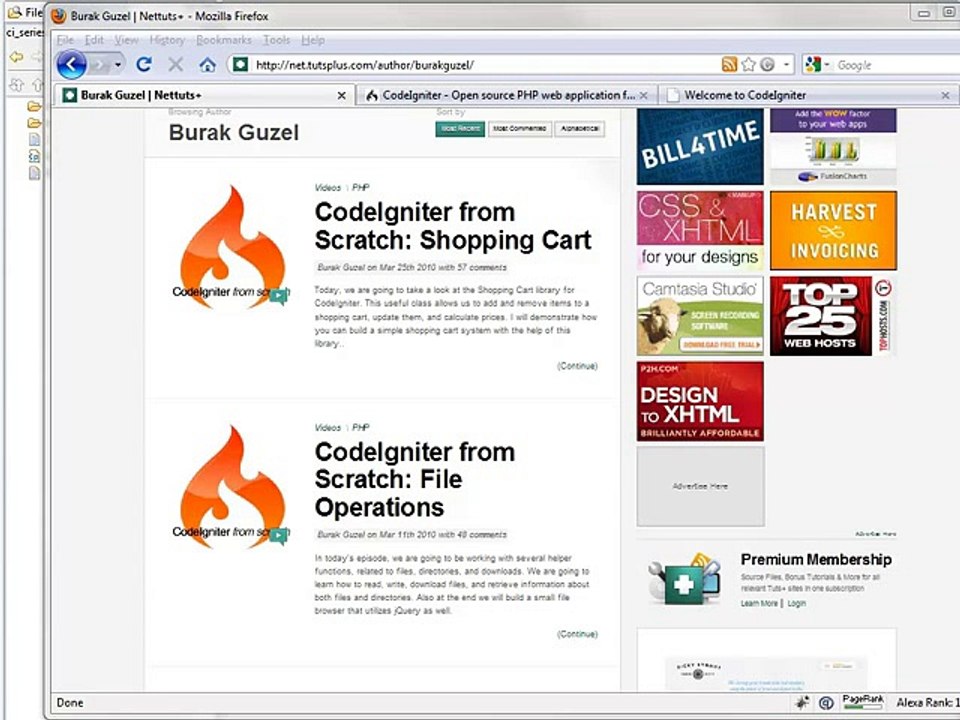Open the PHP category on Shopping Cart post
Screen dimensions: 960x720
(361, 187)
